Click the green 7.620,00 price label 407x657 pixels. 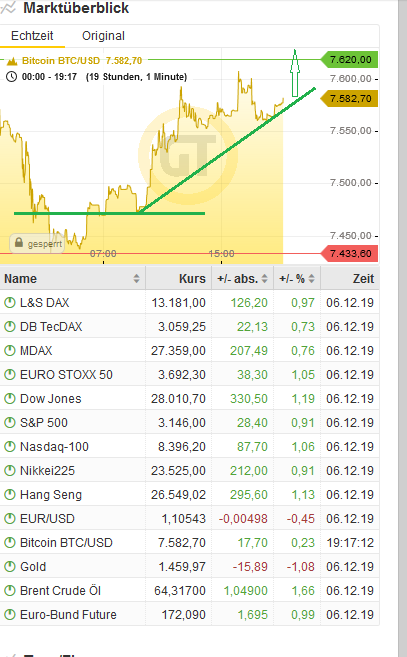pos(350,59)
